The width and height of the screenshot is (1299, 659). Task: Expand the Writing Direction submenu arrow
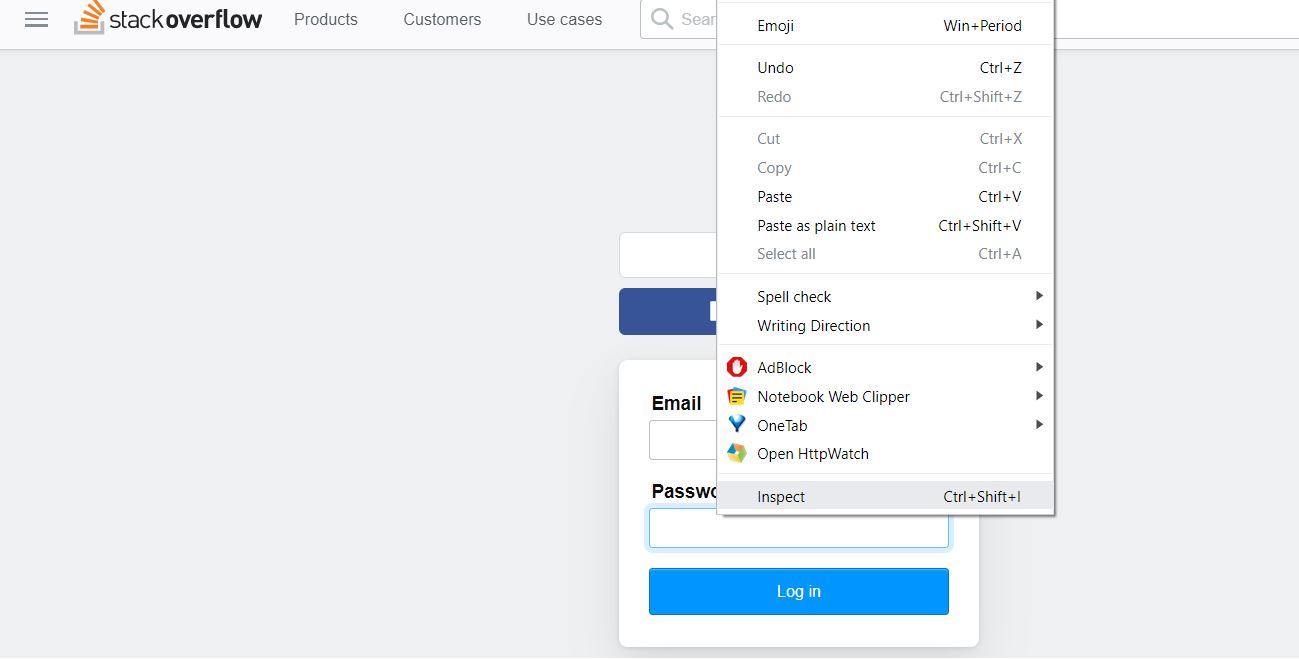(1039, 325)
